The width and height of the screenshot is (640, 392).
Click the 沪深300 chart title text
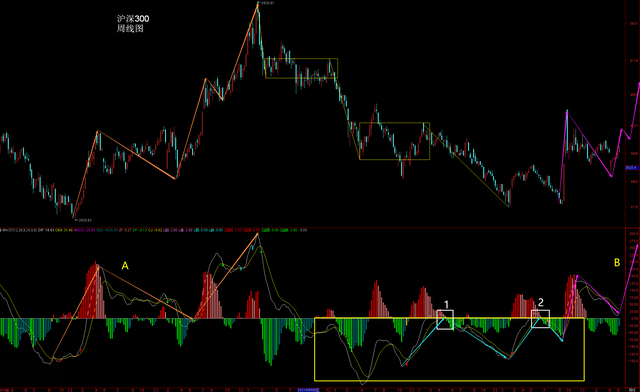click(x=133, y=19)
